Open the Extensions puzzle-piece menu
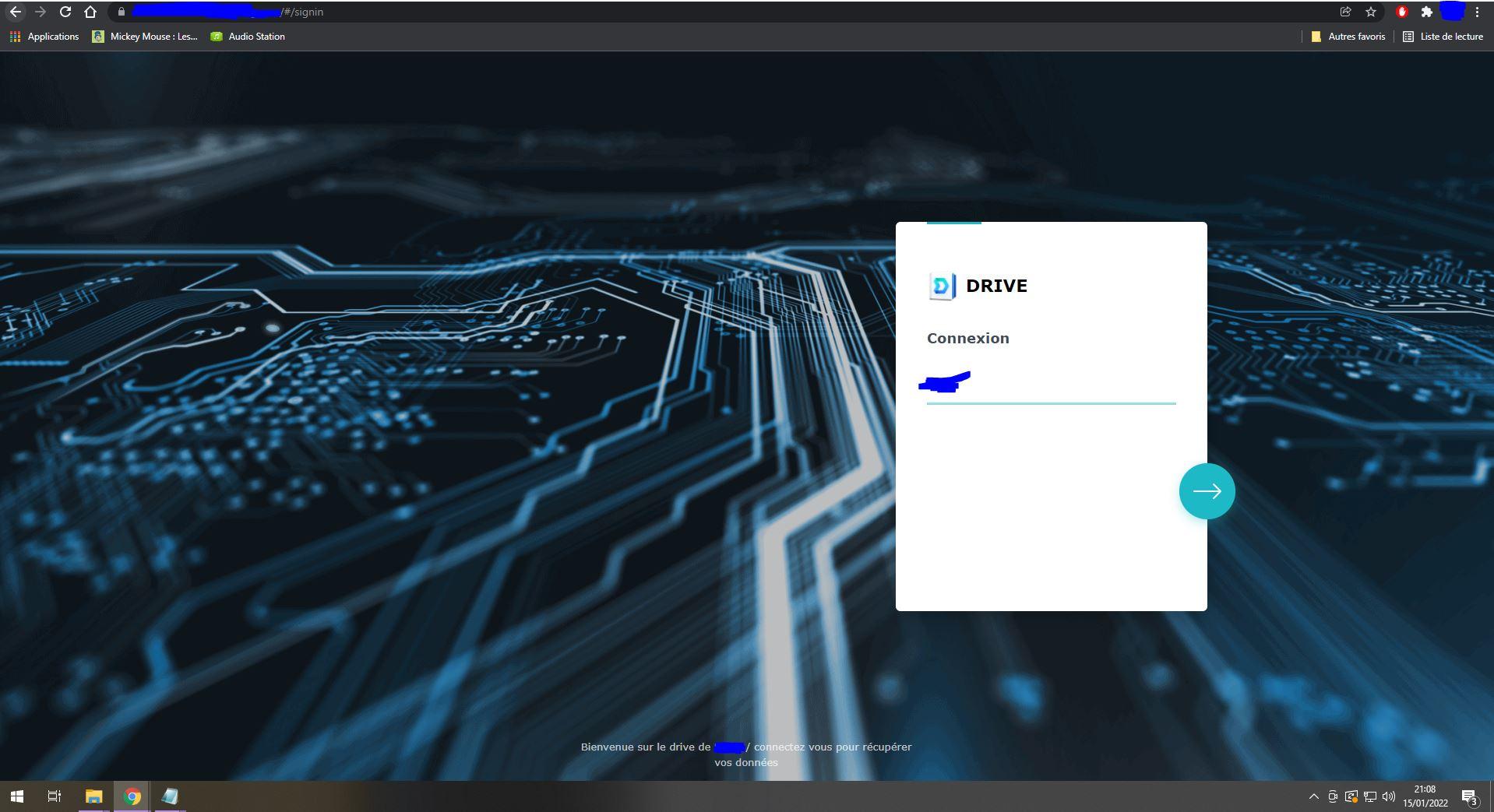The height and width of the screenshot is (812, 1494). (x=1426, y=12)
